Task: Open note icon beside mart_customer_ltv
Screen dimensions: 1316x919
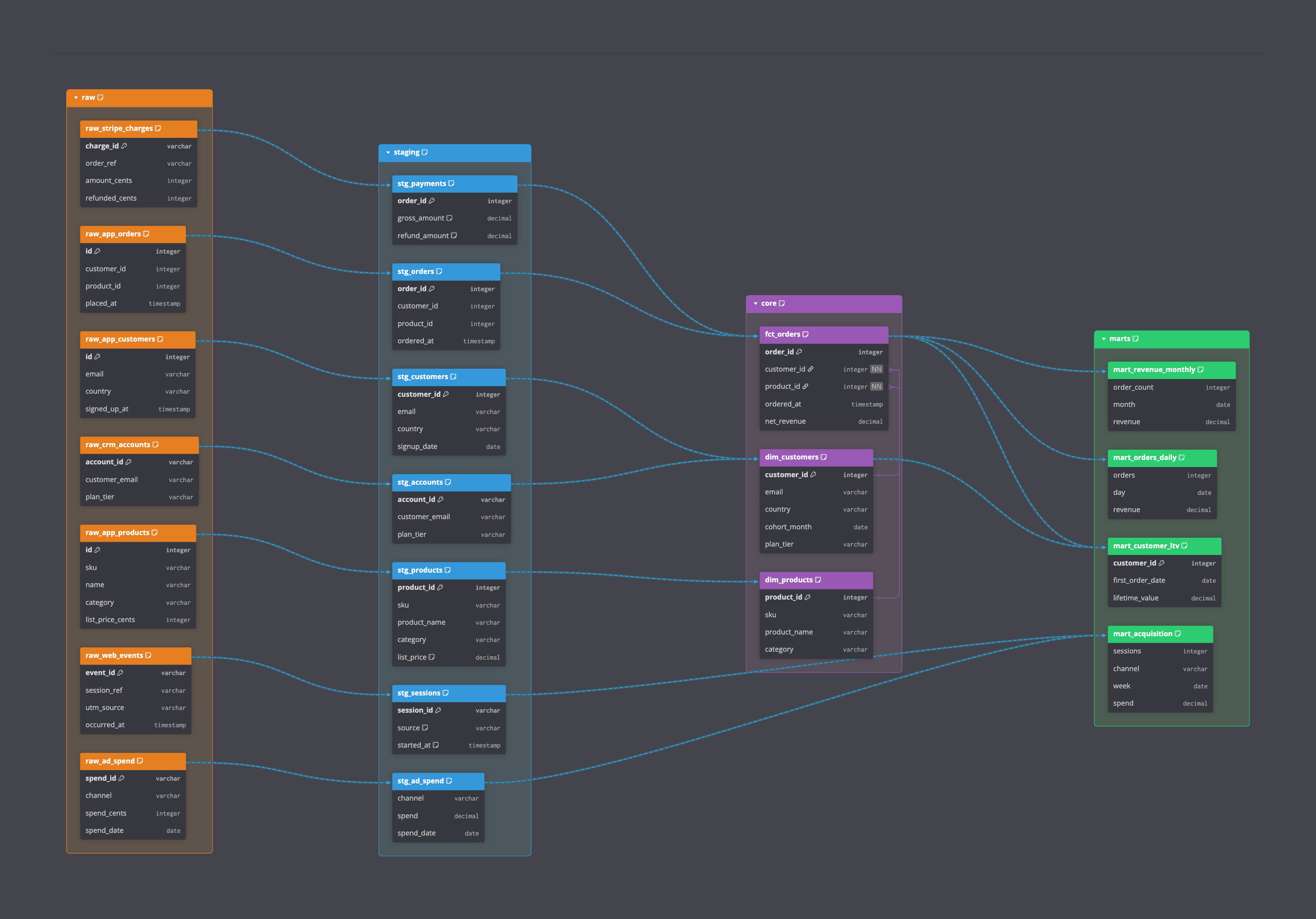Action: tap(1184, 546)
